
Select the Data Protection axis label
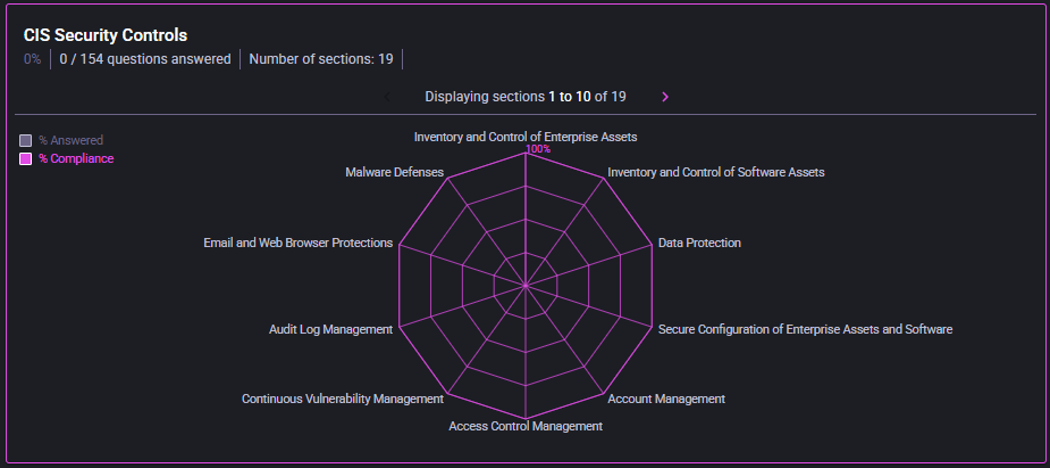[700, 242]
